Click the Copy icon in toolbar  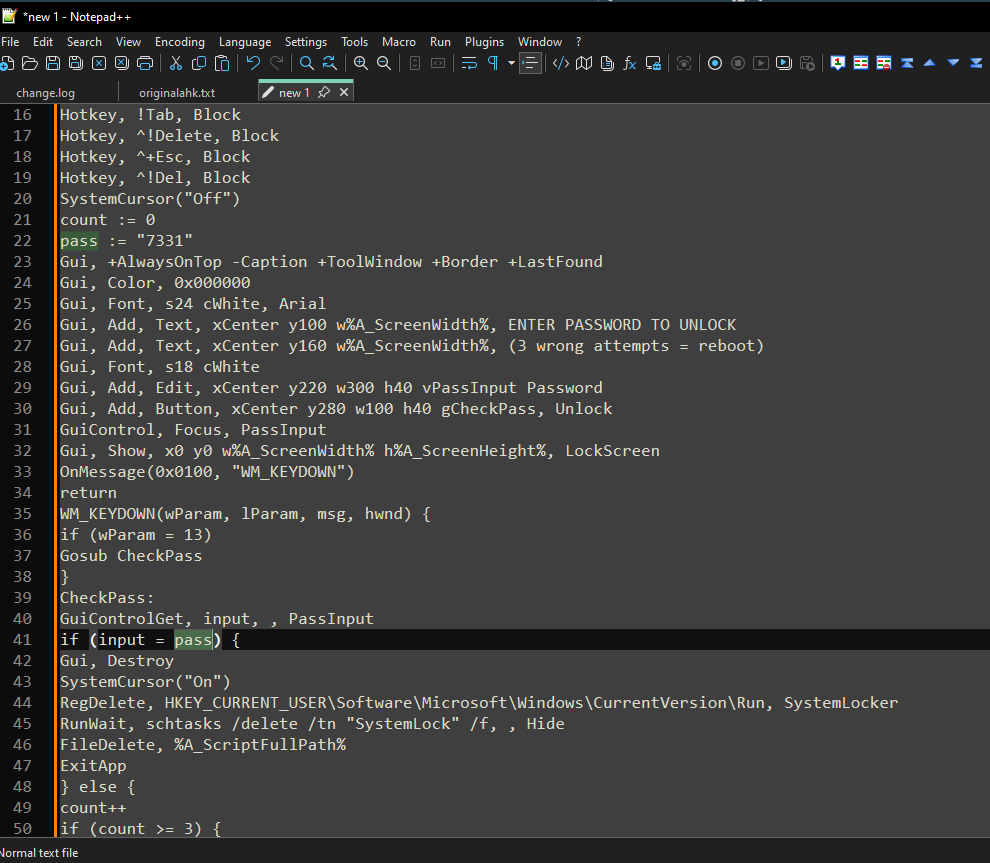coord(199,63)
